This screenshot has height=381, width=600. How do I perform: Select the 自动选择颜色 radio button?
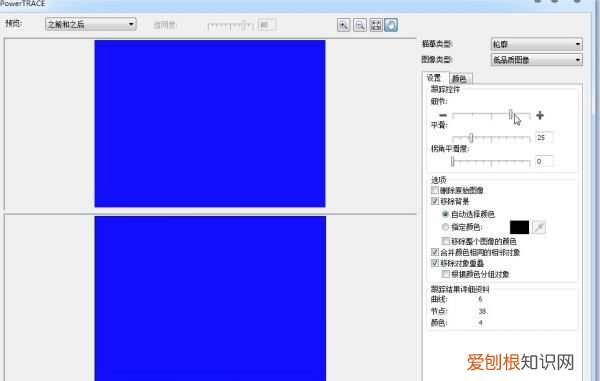pos(445,214)
